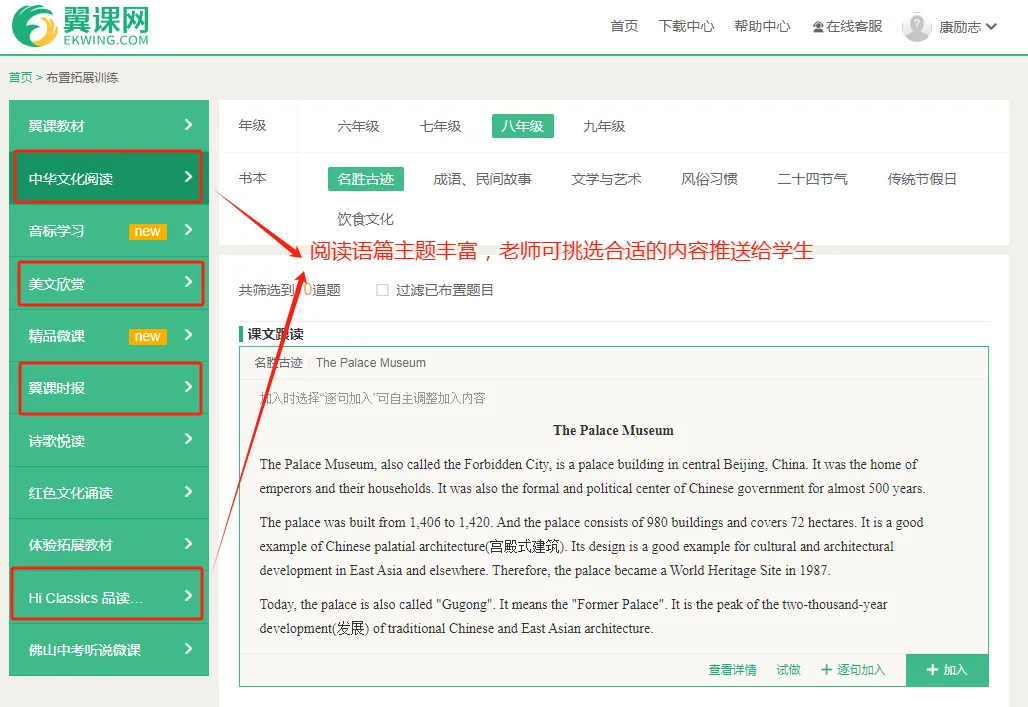Open 红色文化诵读 sidebar item

(x=109, y=493)
